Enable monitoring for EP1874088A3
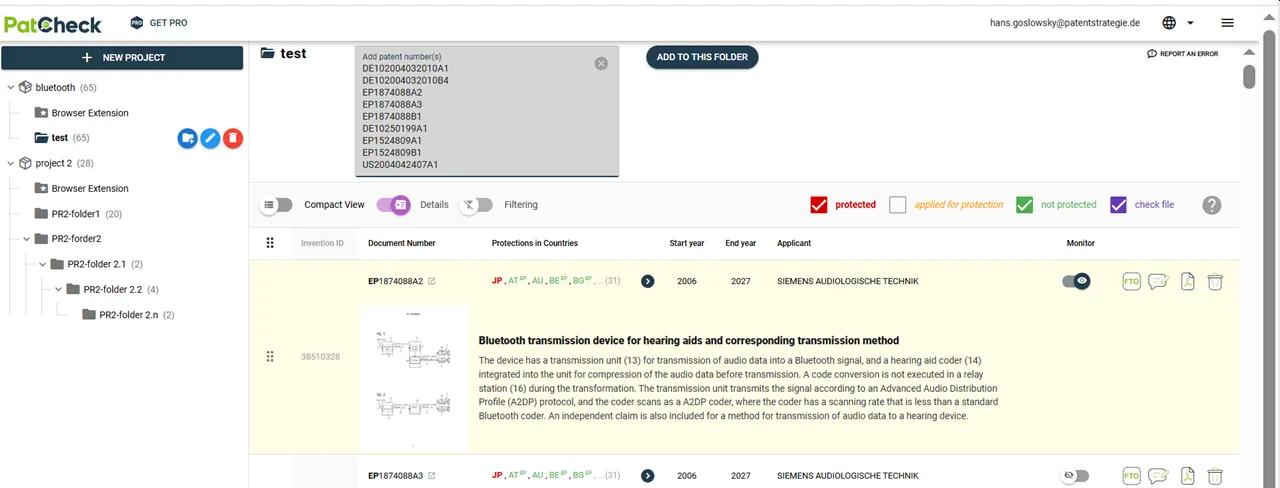Screen dimensions: 1280x488 point(1076,476)
